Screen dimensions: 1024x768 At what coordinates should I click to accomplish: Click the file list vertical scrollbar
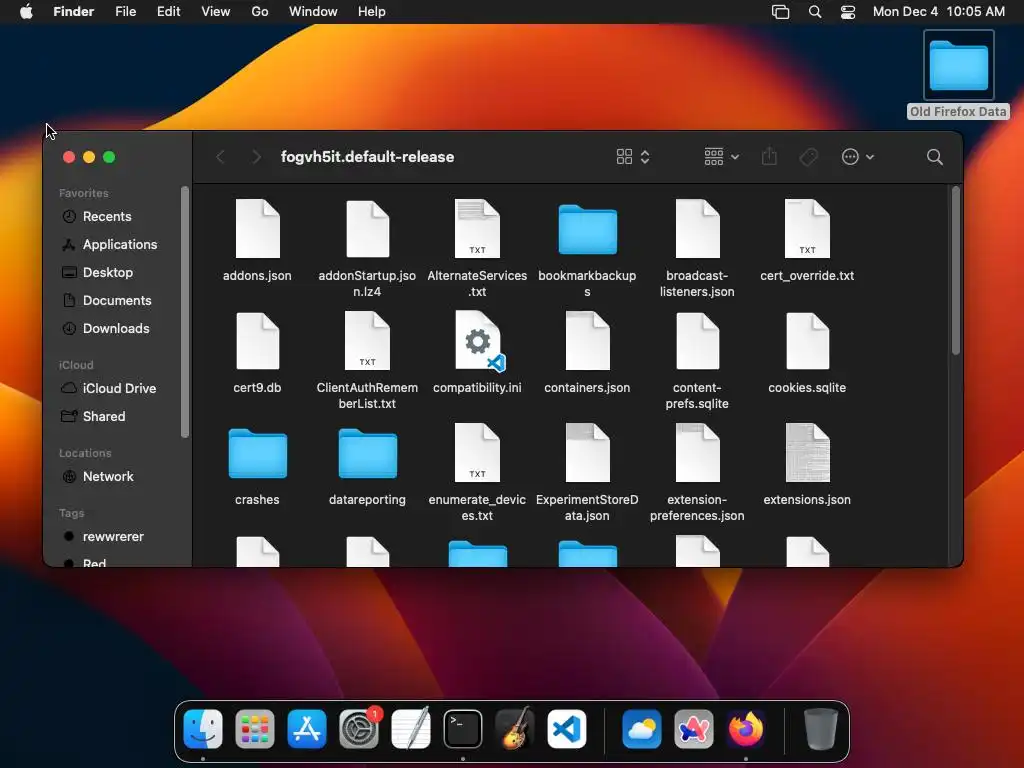955,270
